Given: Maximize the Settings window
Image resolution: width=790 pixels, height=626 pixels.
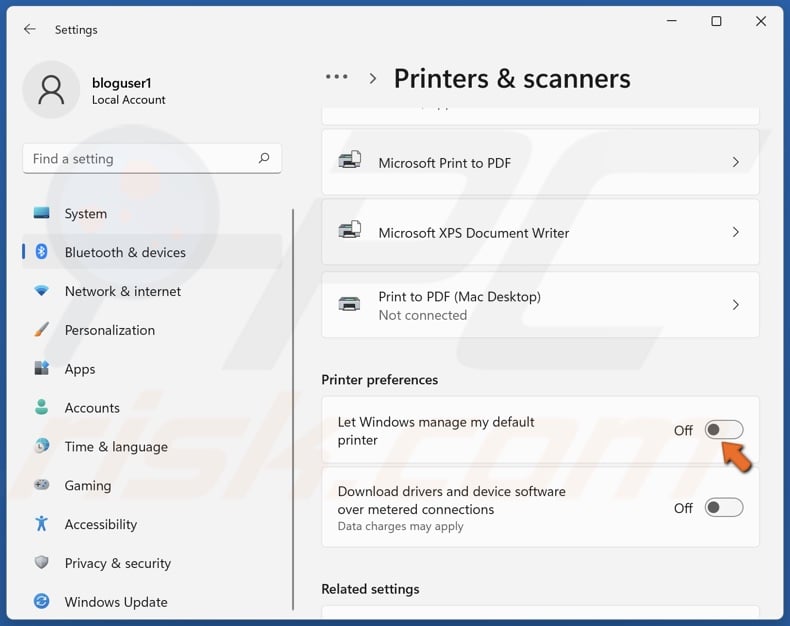Looking at the screenshot, I should pyautogui.click(x=716, y=21).
